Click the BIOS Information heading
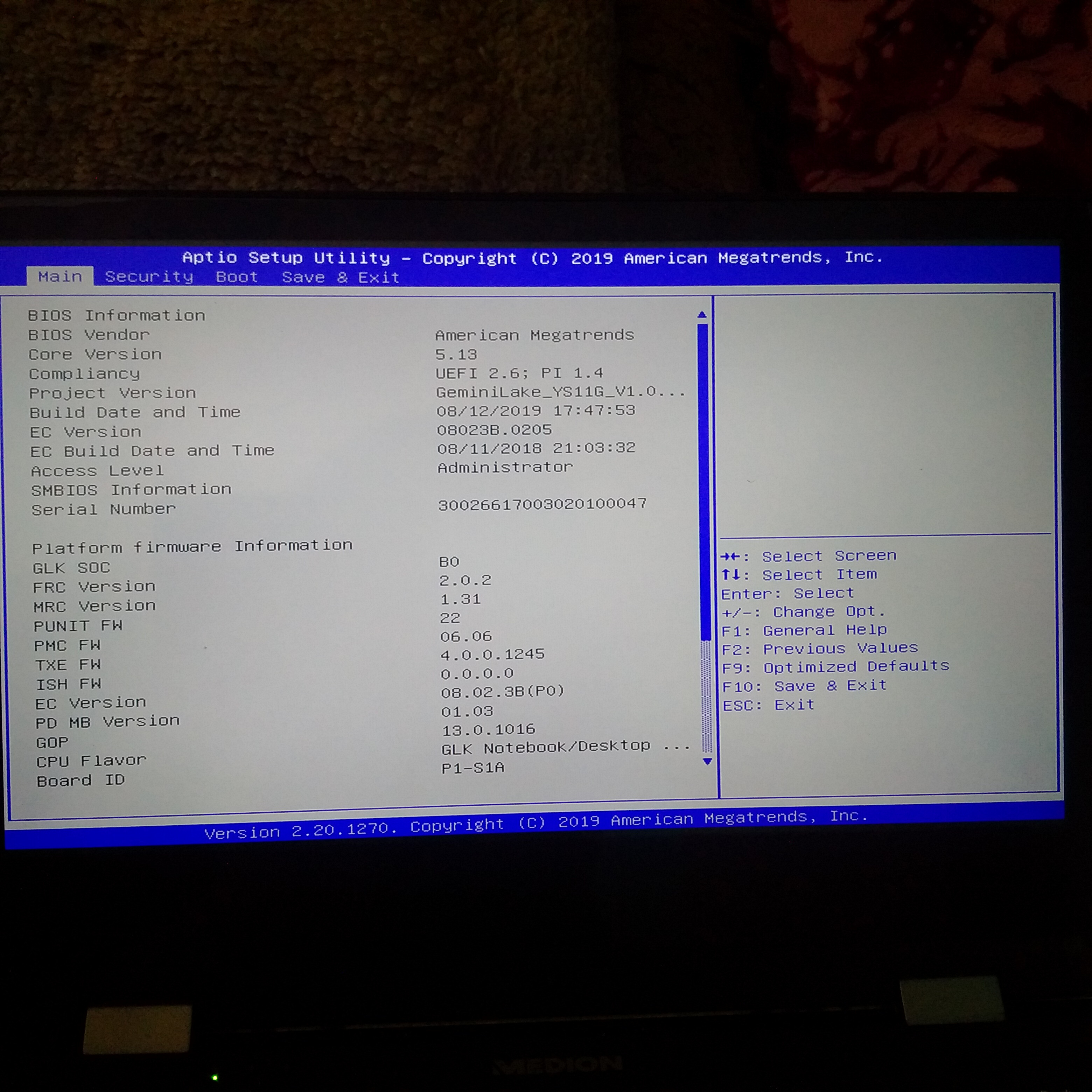1092x1092 pixels. point(117,315)
